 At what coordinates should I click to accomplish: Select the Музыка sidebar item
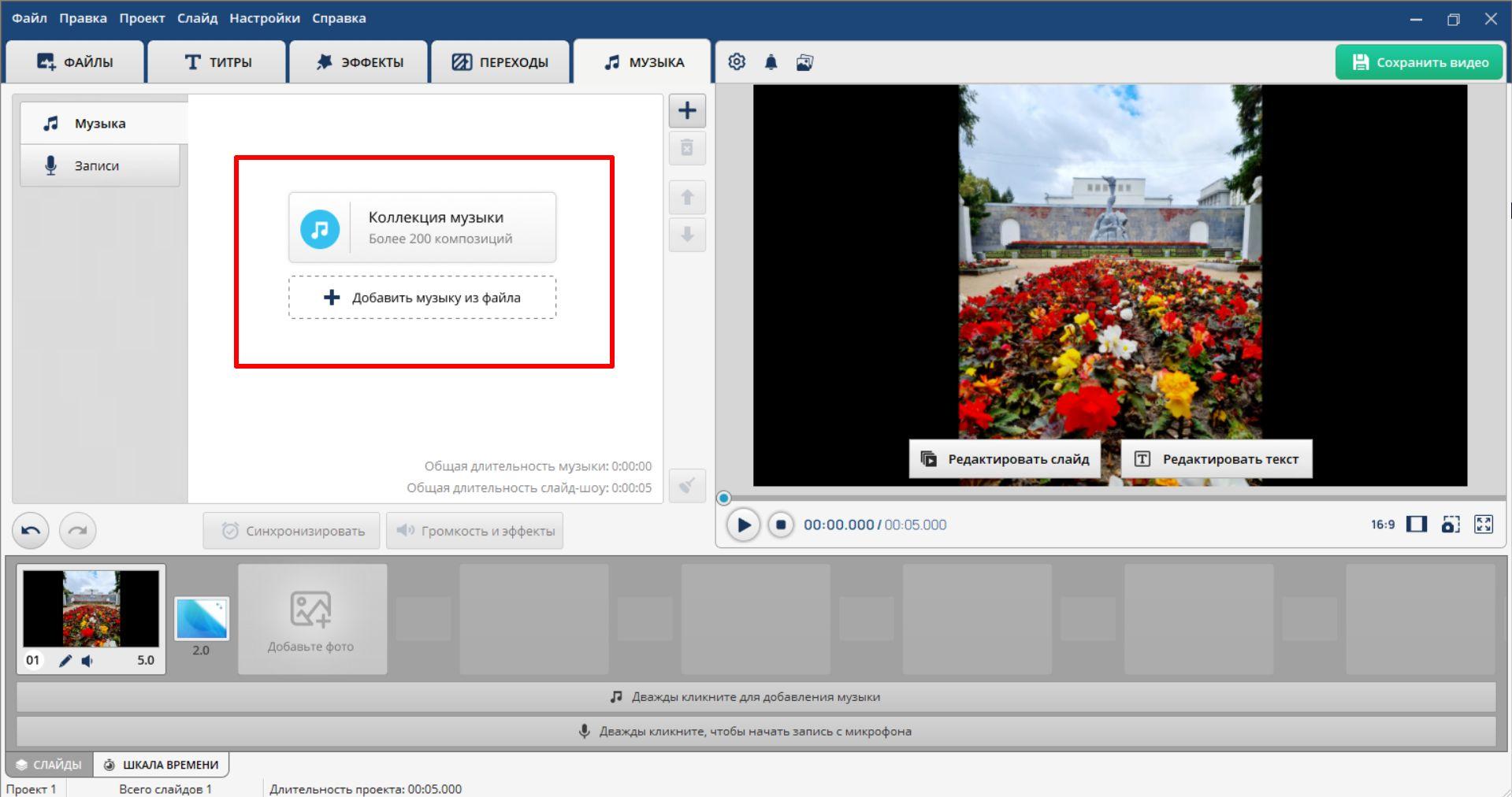pos(104,123)
